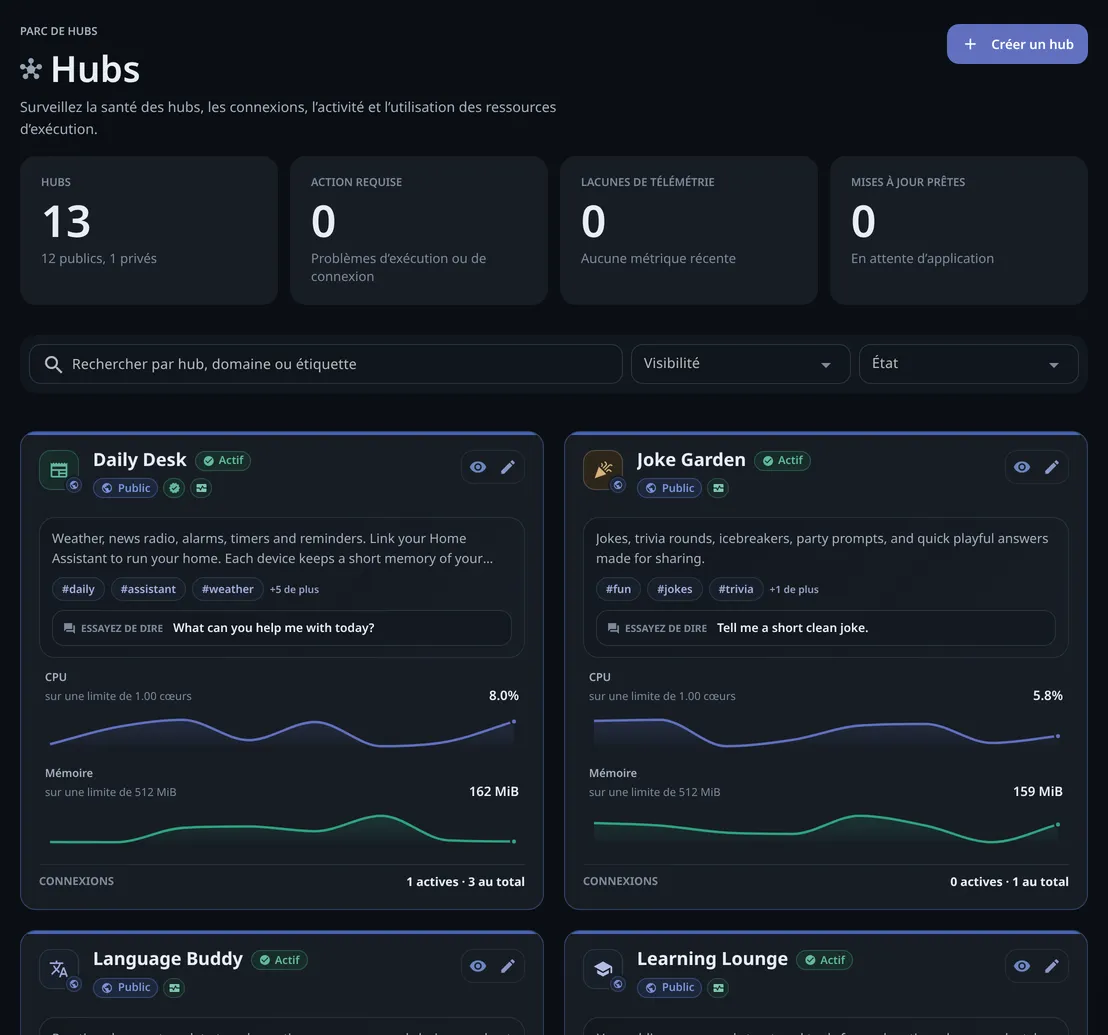Image resolution: width=1108 pixels, height=1035 pixels.
Task: Click the Actif status badge on Daily Desk
Action: coord(223,461)
